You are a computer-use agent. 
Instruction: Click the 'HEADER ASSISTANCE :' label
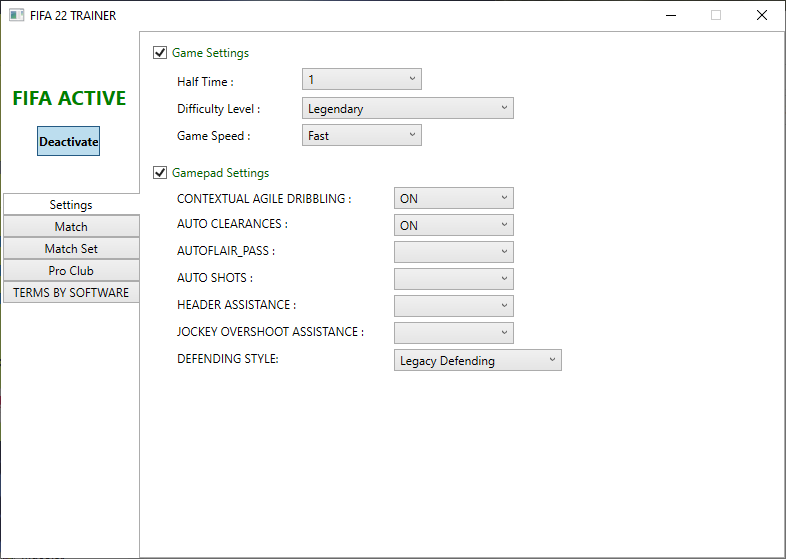pos(237,305)
